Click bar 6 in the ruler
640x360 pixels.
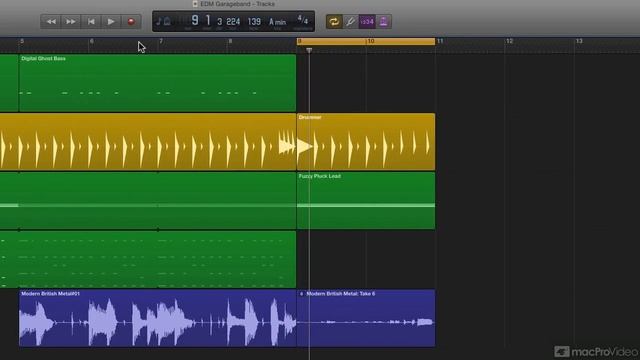coord(91,41)
